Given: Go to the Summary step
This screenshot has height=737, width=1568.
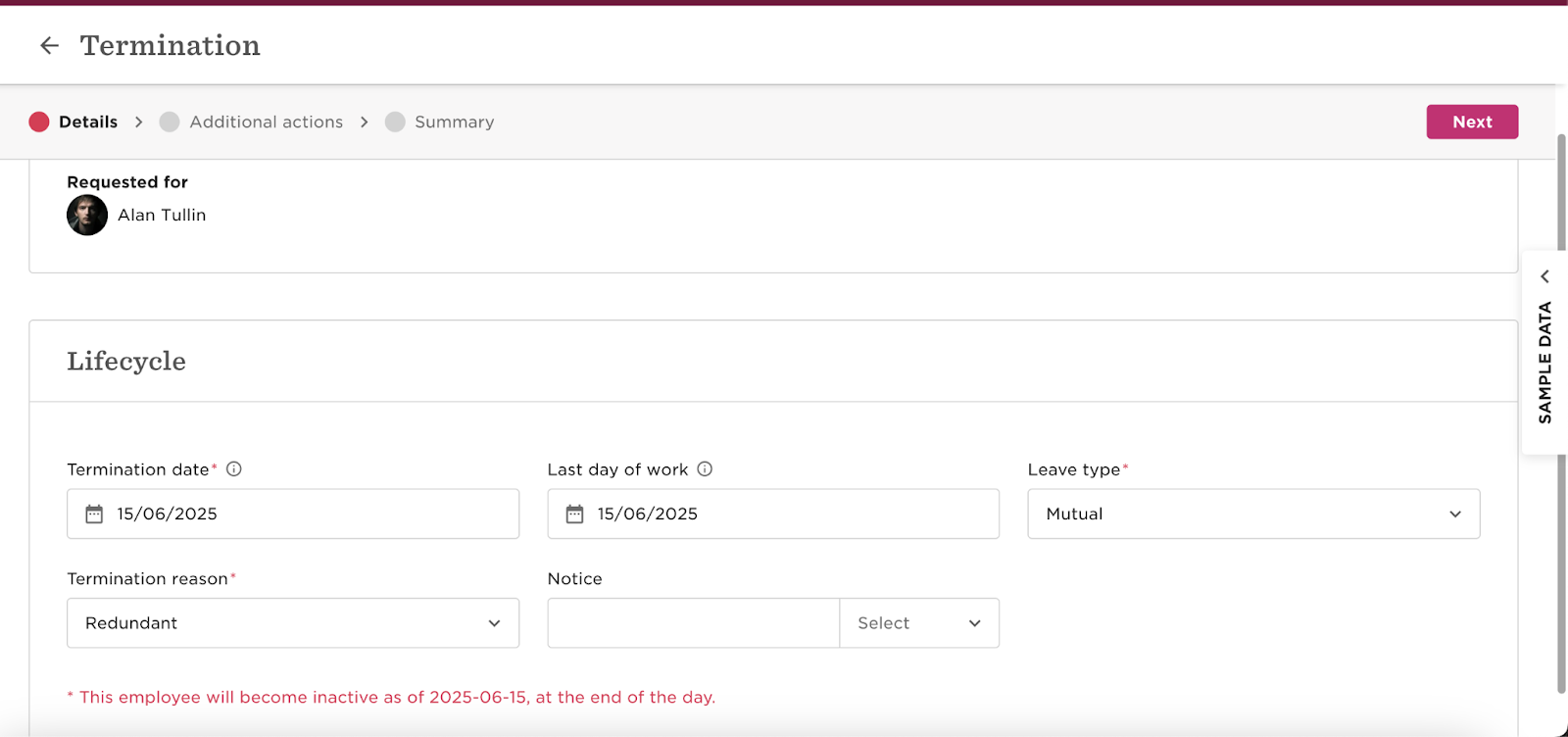Looking at the screenshot, I should (455, 123).
